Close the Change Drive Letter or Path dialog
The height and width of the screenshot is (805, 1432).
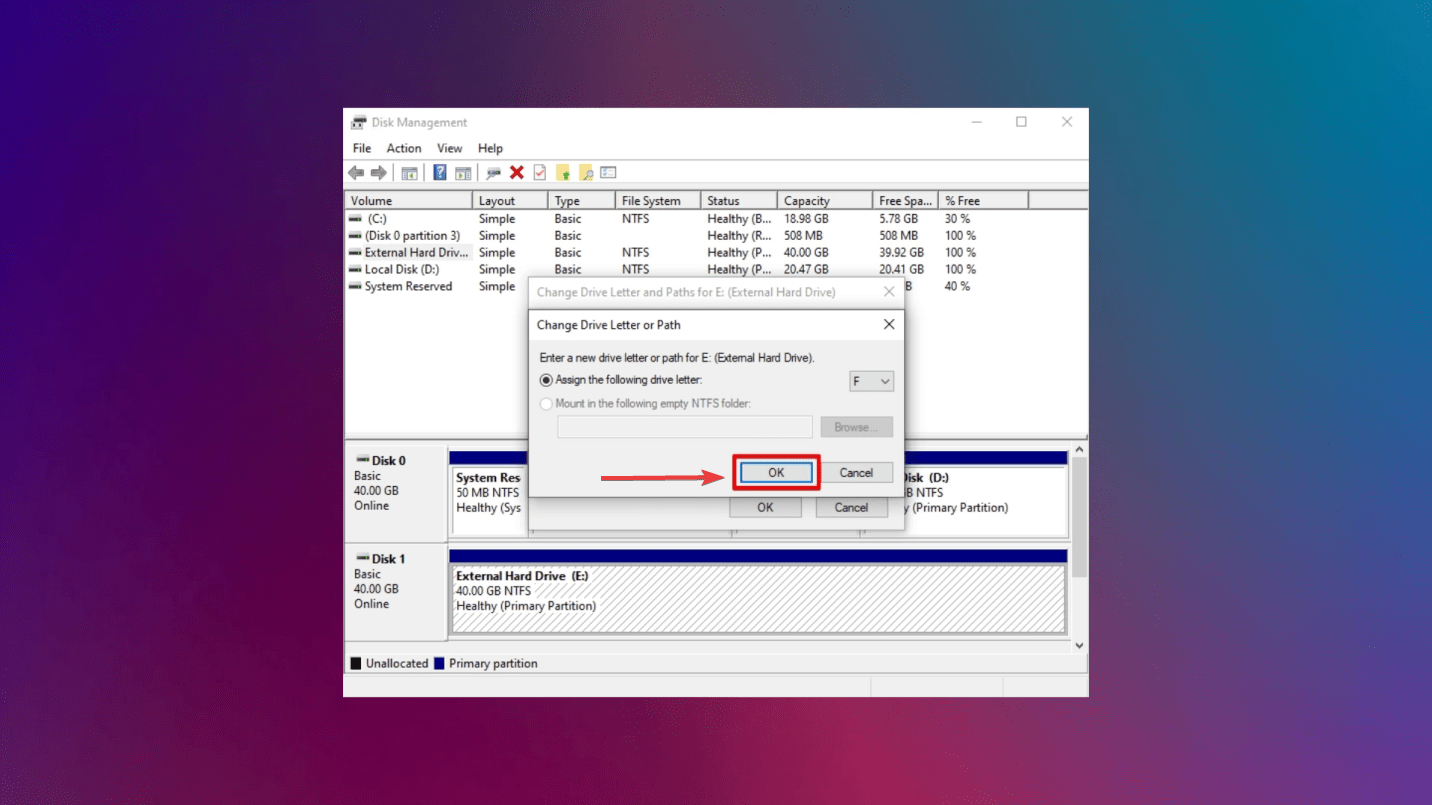[x=889, y=325]
